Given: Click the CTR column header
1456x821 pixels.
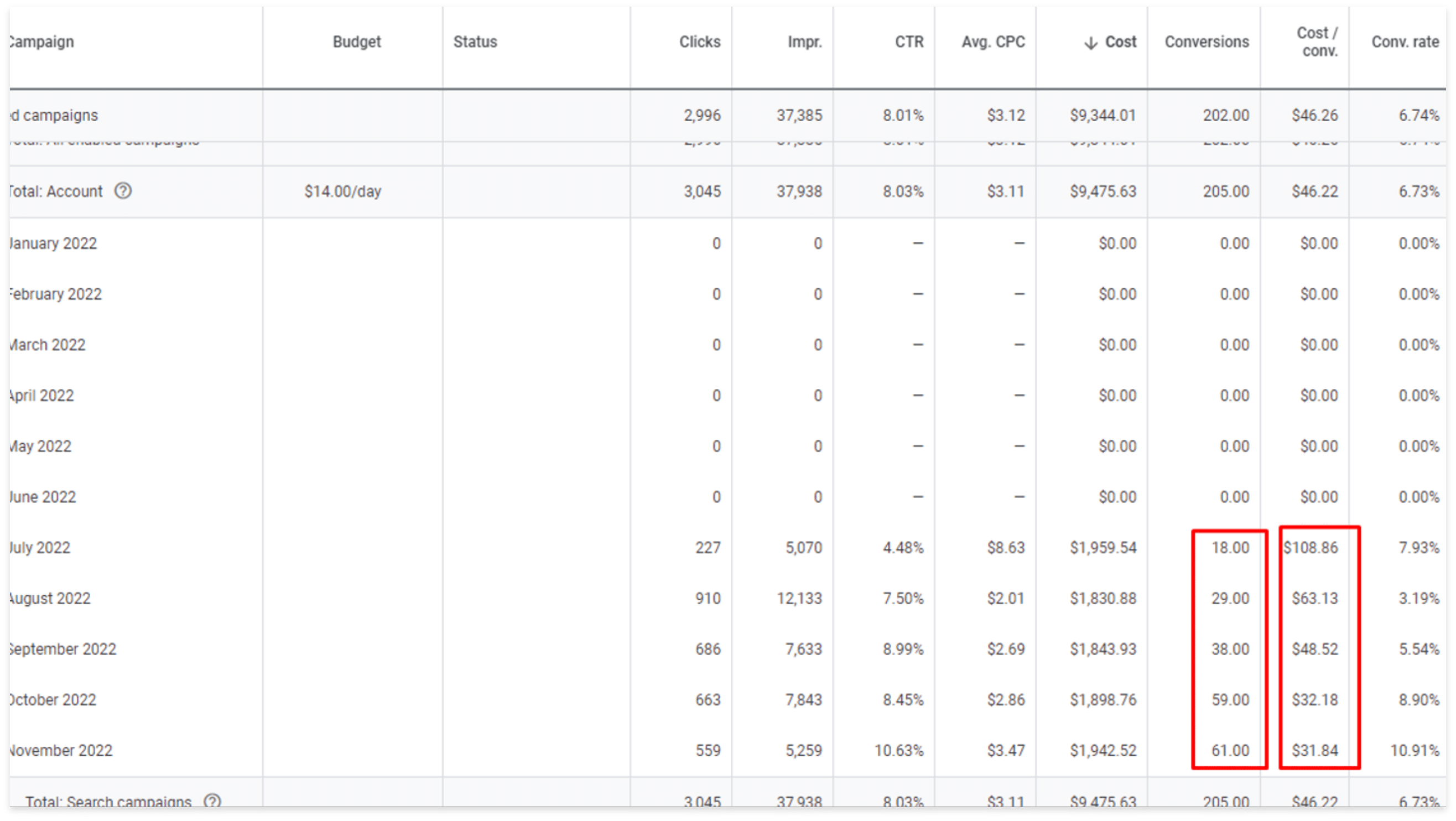Looking at the screenshot, I should [908, 42].
